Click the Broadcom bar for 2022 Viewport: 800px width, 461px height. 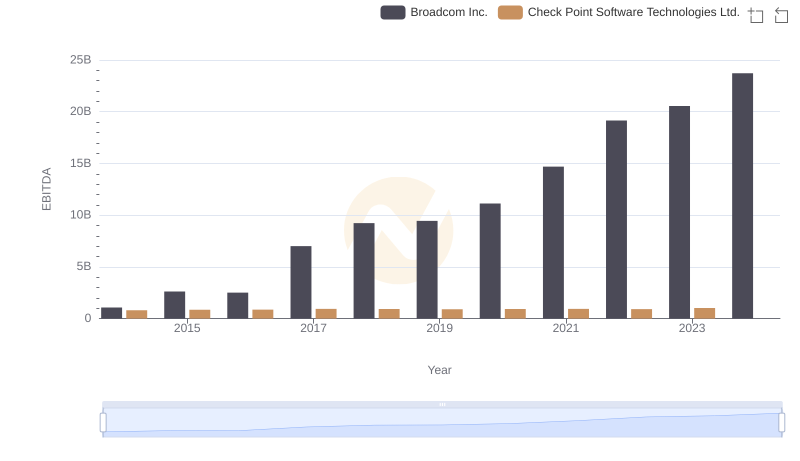pos(616,219)
